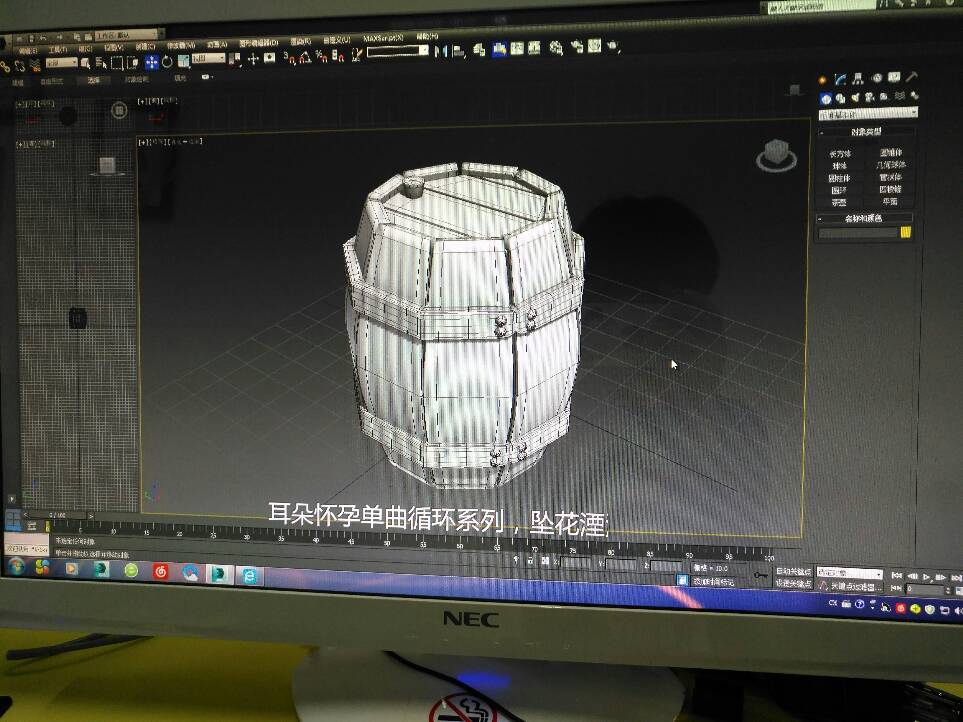
Task: Select the Helpers category icon
Action: (x=884, y=96)
